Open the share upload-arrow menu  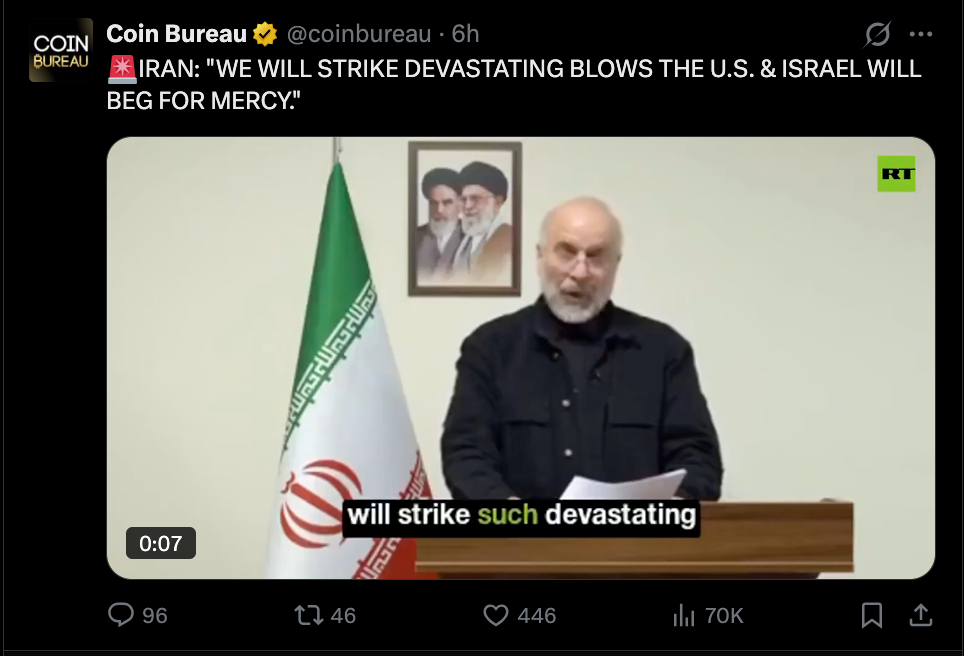920,615
